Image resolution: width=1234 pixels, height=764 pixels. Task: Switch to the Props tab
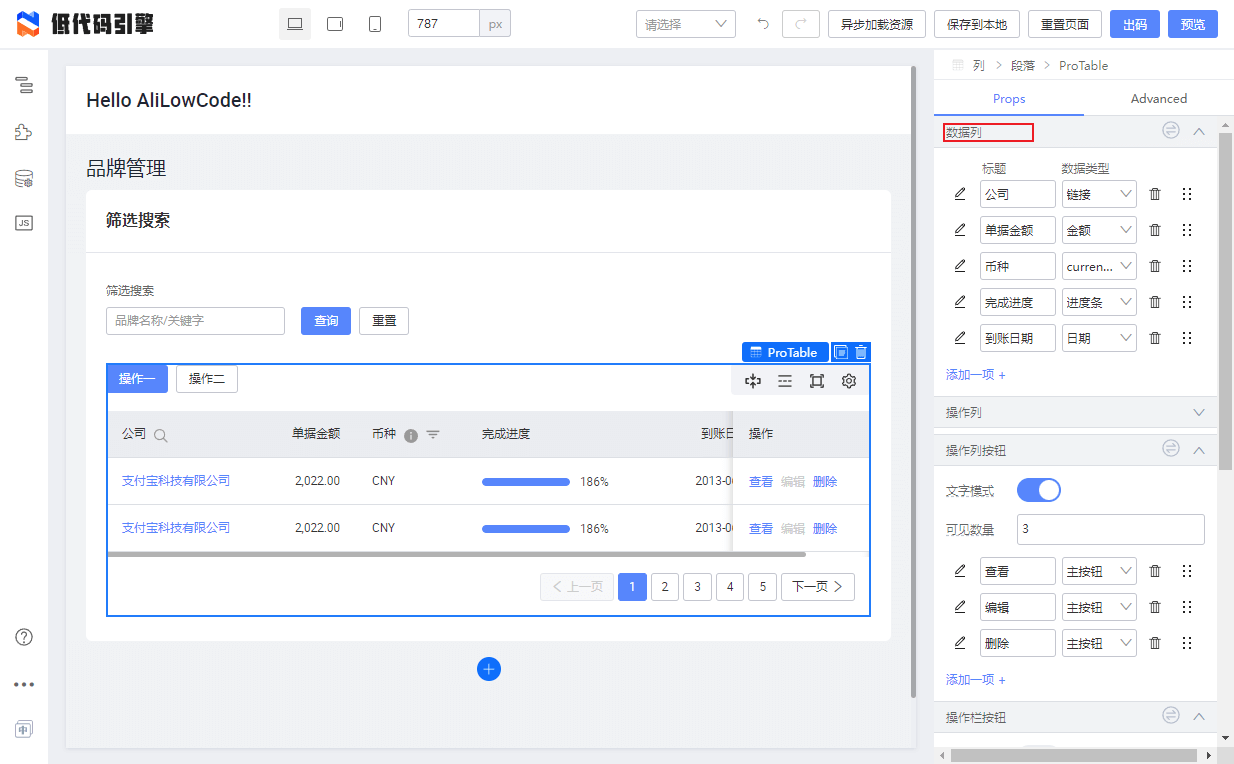[1009, 98]
